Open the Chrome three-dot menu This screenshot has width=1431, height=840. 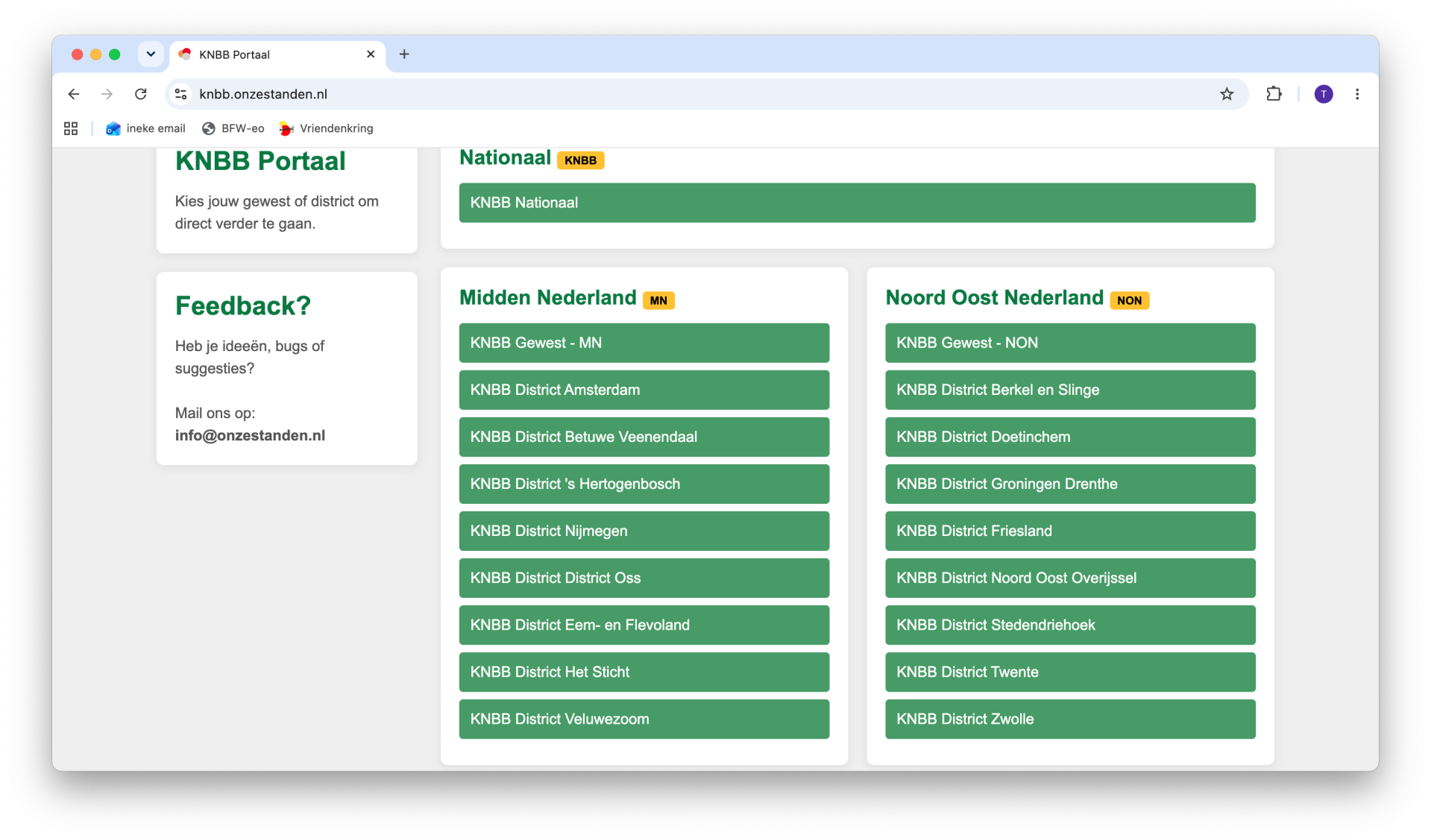tap(1357, 94)
